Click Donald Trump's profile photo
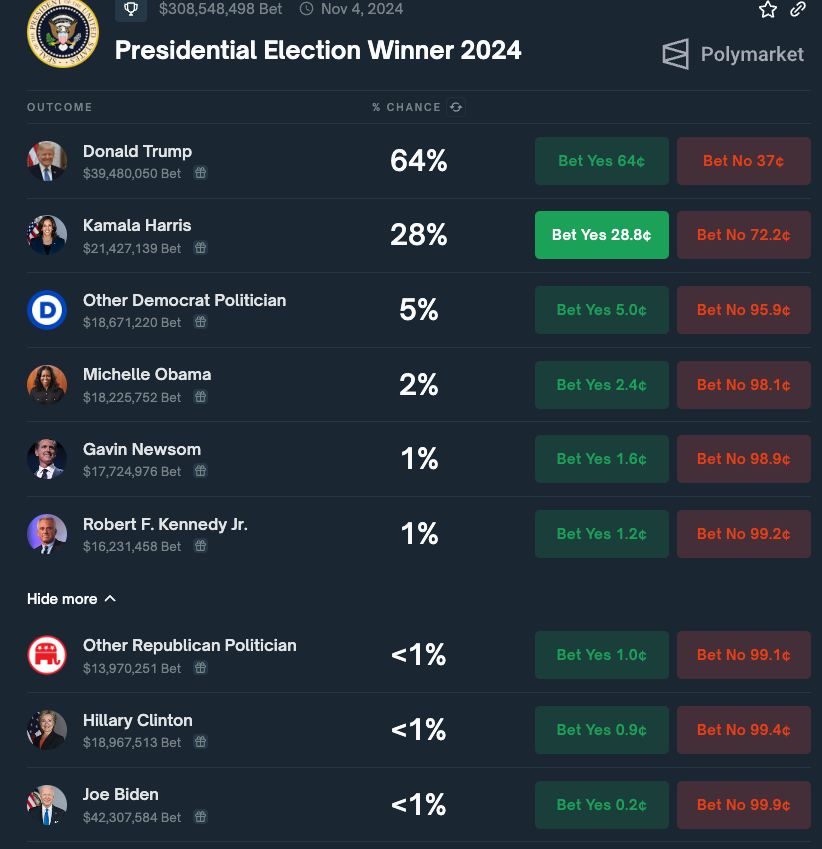Image resolution: width=822 pixels, height=849 pixels. coord(47,161)
